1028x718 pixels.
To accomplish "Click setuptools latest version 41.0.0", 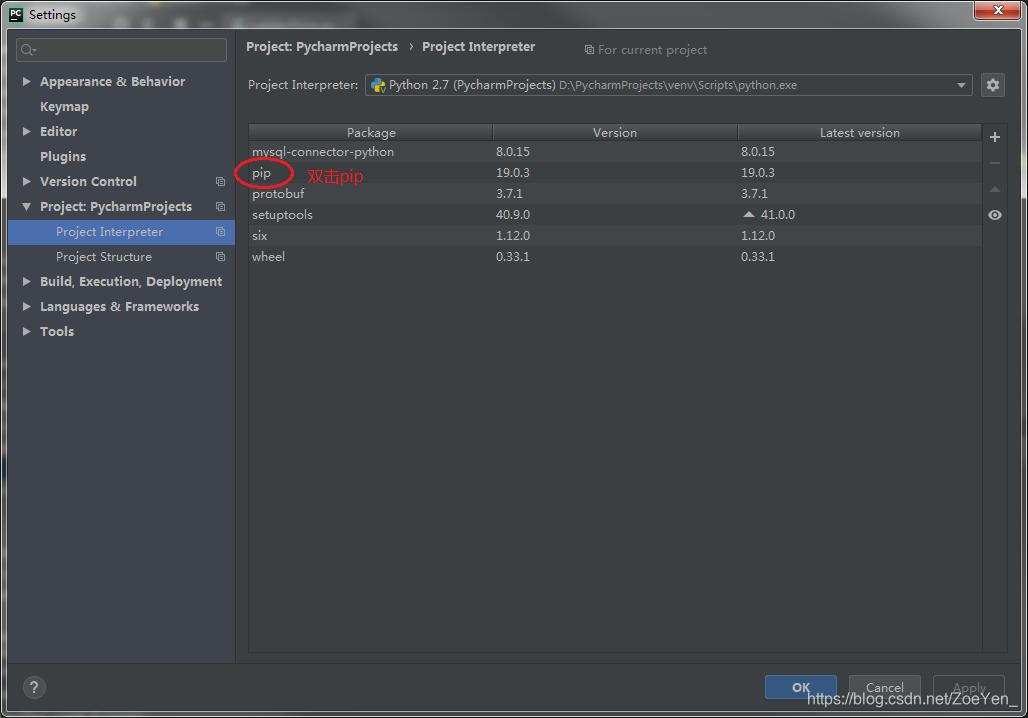I will [x=778, y=214].
